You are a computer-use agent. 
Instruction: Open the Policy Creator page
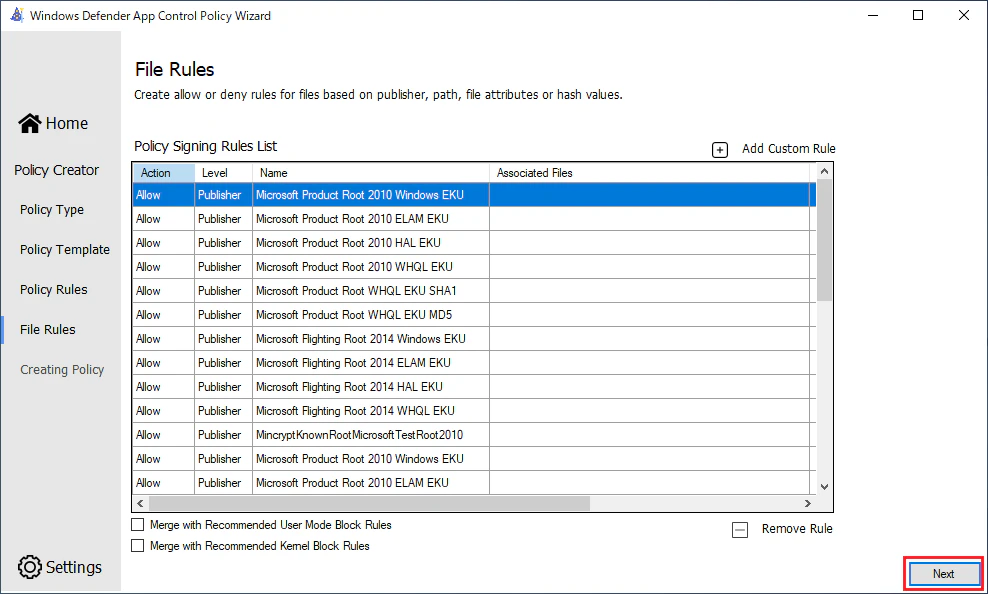click(57, 170)
